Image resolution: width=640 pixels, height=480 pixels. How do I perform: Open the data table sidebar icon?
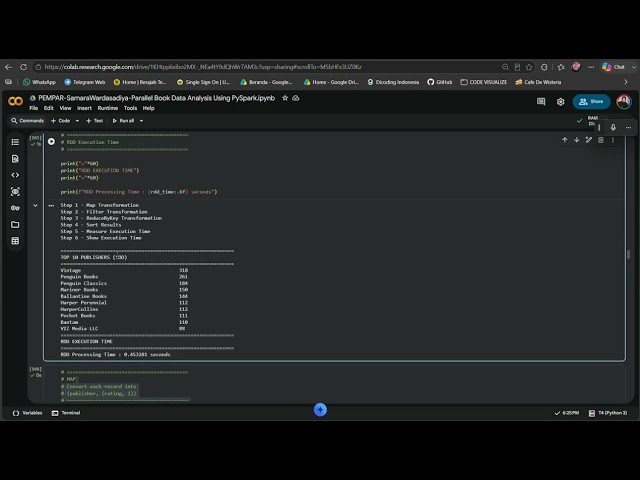coord(15,241)
